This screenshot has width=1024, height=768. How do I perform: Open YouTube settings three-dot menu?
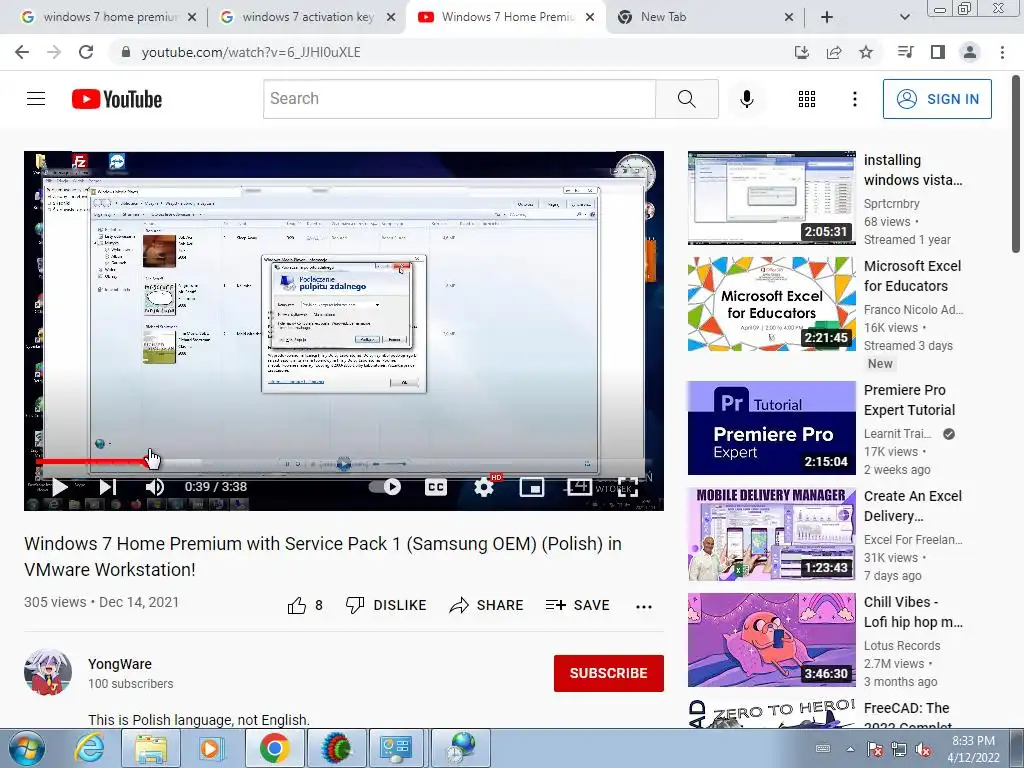pyautogui.click(x=854, y=99)
